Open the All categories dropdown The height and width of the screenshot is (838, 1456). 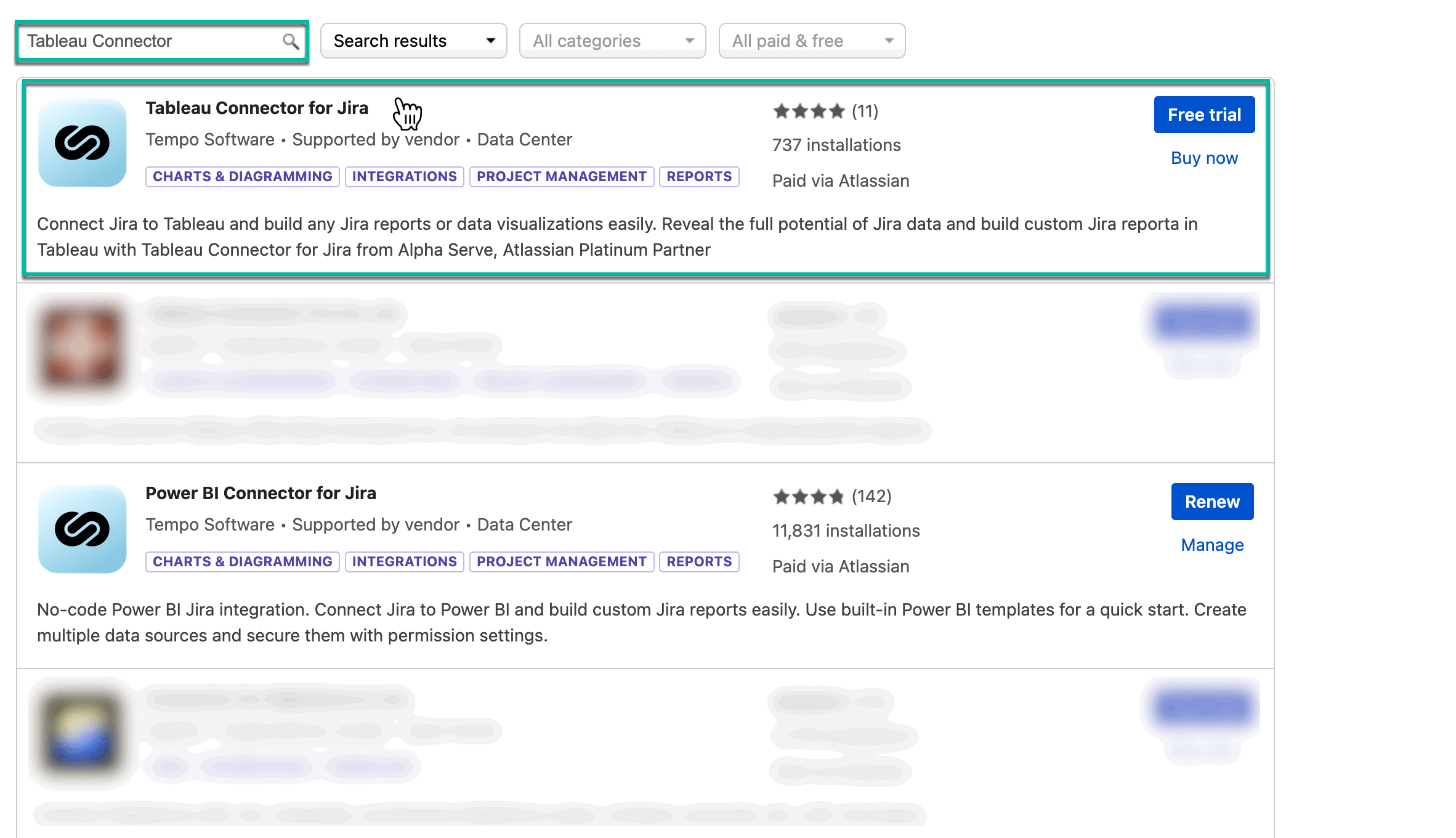[x=613, y=41]
